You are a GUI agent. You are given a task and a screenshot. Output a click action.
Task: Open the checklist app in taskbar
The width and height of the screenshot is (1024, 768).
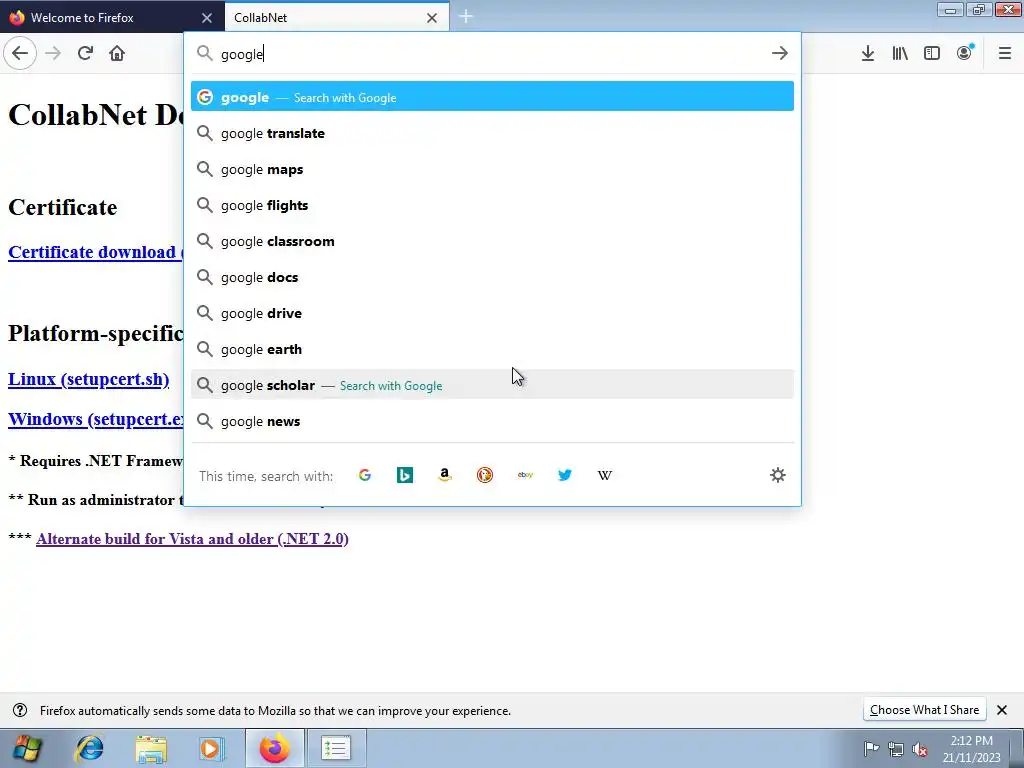click(336, 748)
